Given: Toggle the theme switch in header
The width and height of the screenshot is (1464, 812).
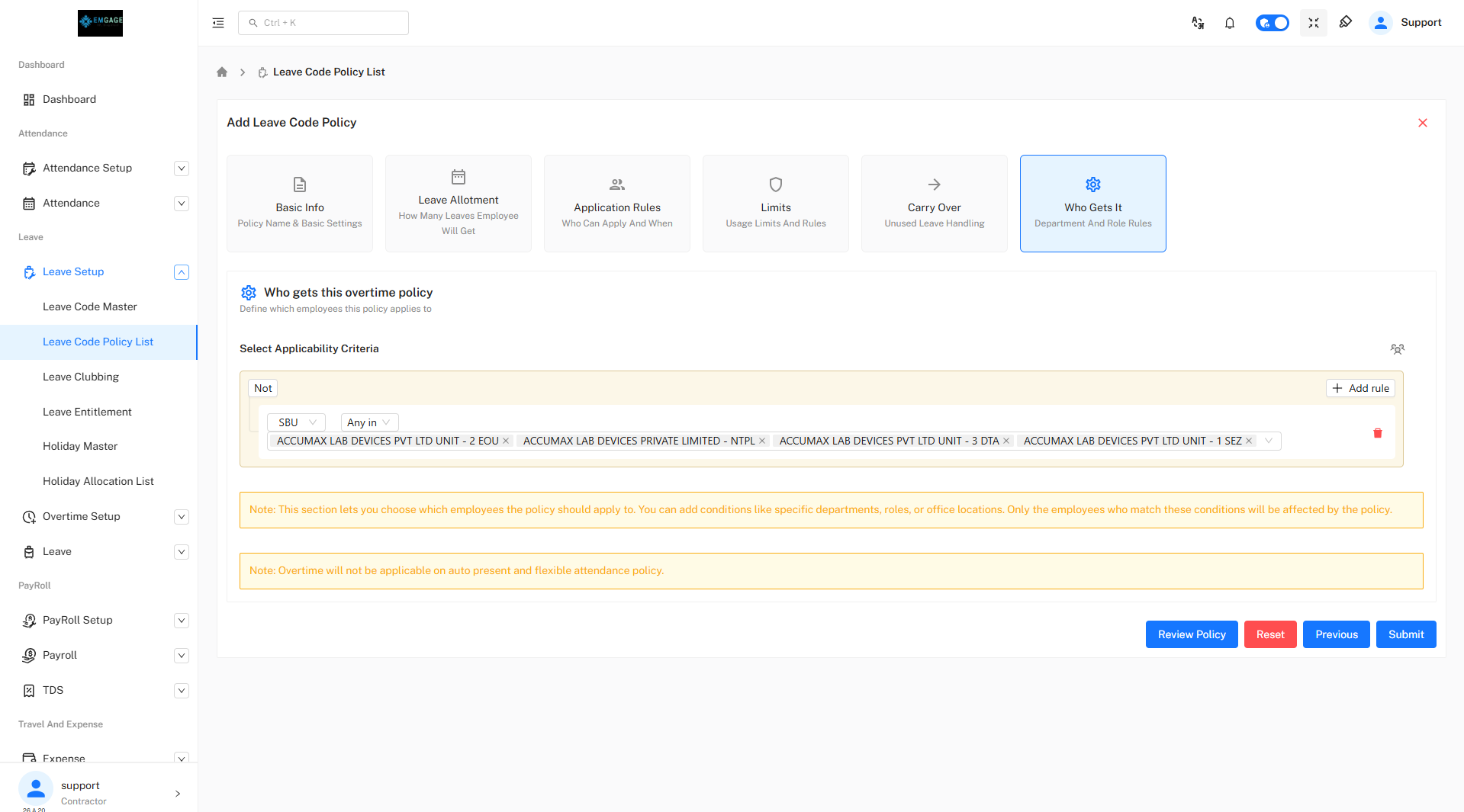Looking at the screenshot, I should pos(1273,23).
